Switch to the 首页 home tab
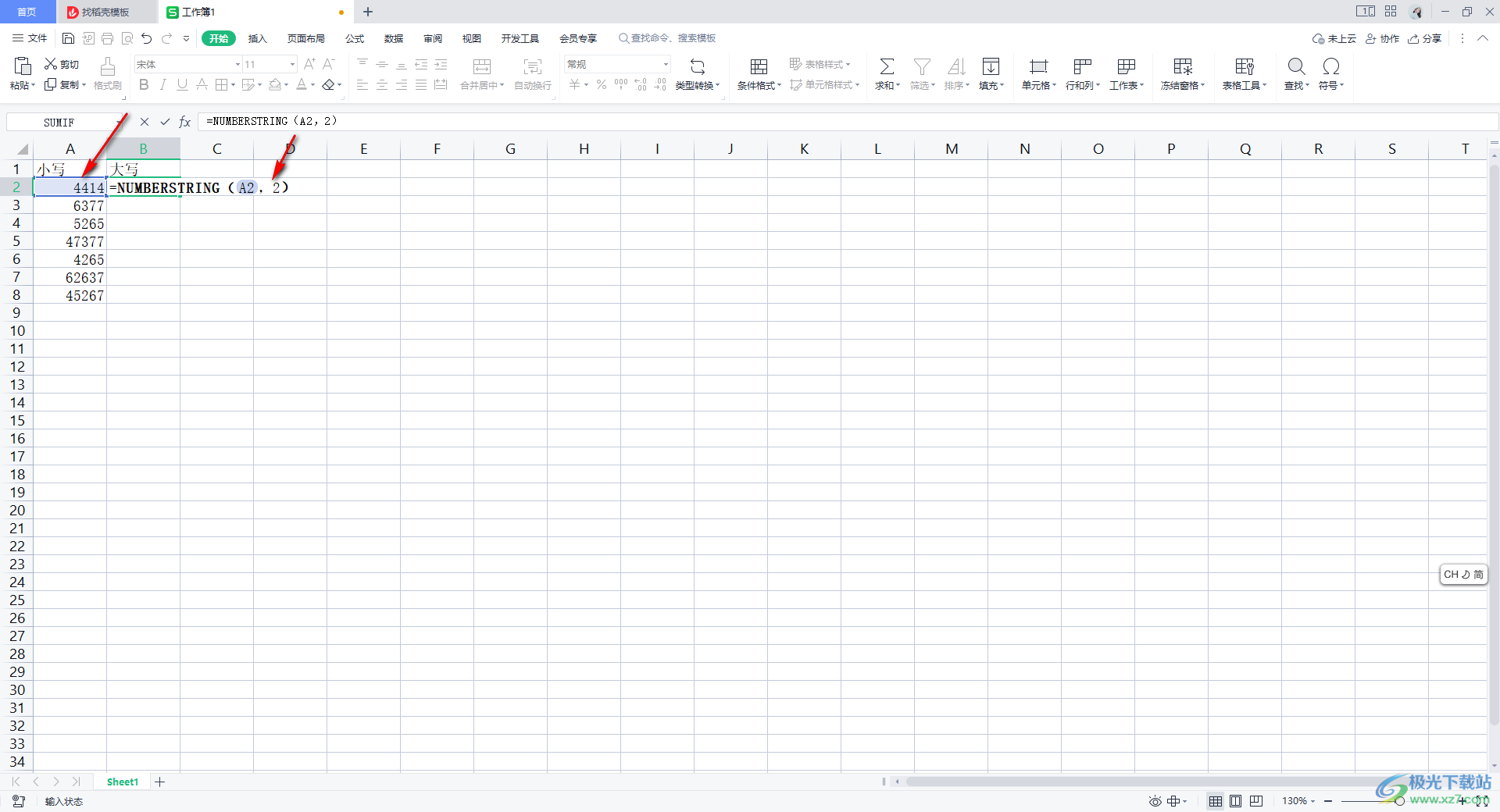1500x812 pixels. [27, 12]
